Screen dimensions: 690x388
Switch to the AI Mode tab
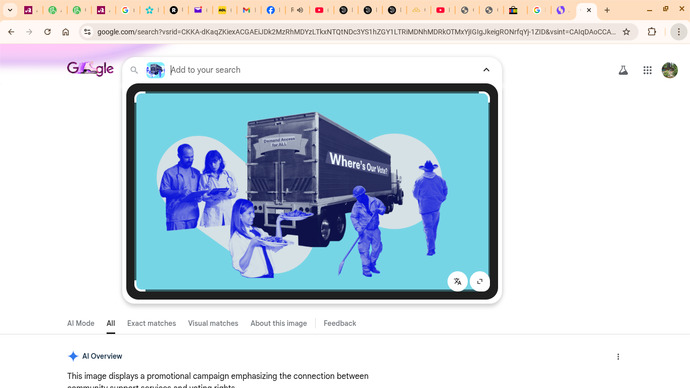pyautogui.click(x=81, y=323)
